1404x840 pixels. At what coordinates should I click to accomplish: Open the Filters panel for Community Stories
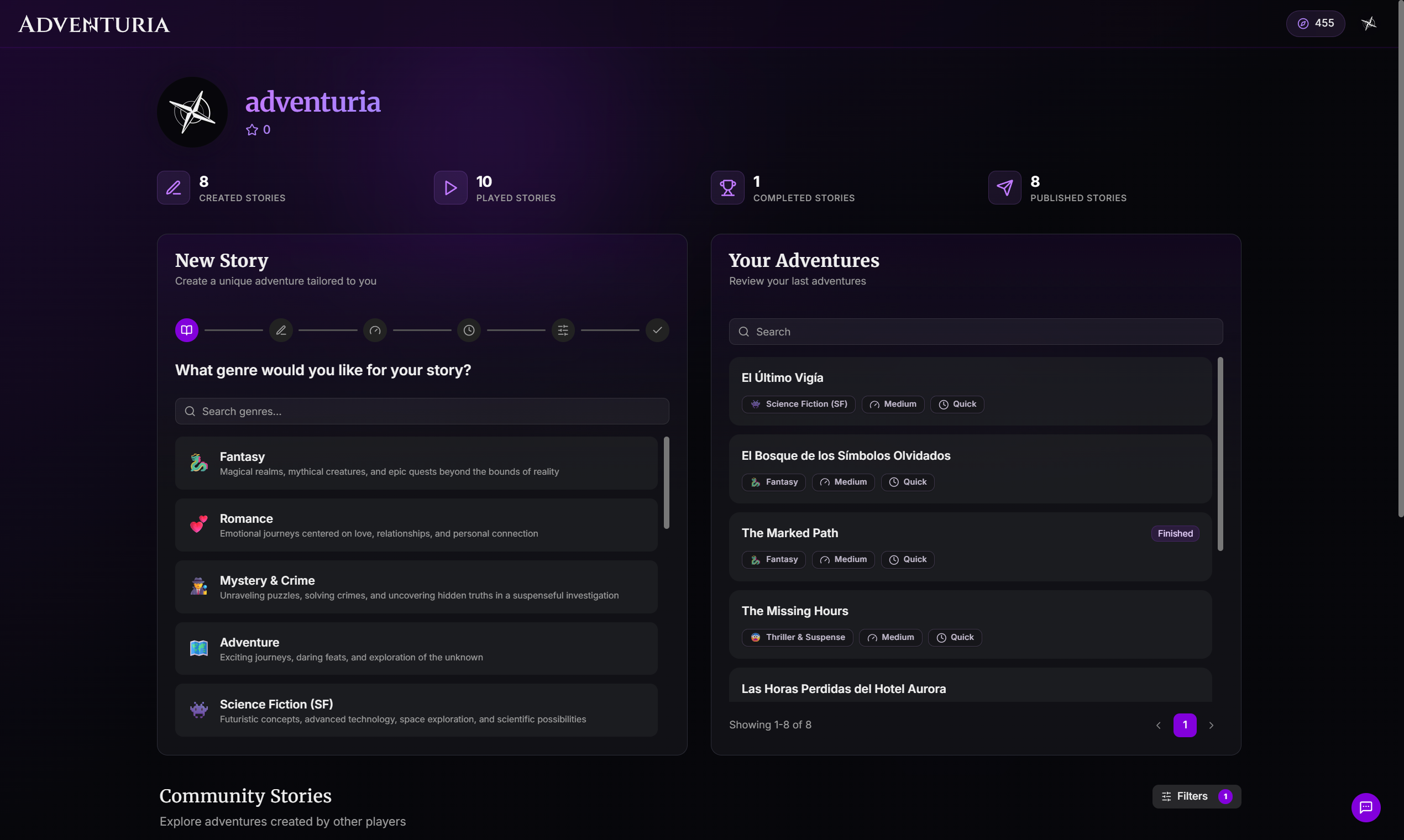tap(1196, 796)
